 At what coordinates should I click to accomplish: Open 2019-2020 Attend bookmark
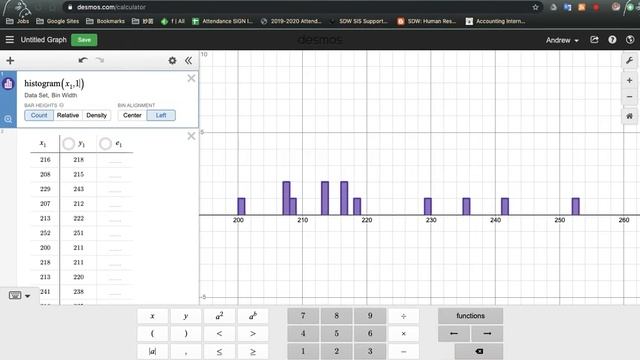pos(291,21)
